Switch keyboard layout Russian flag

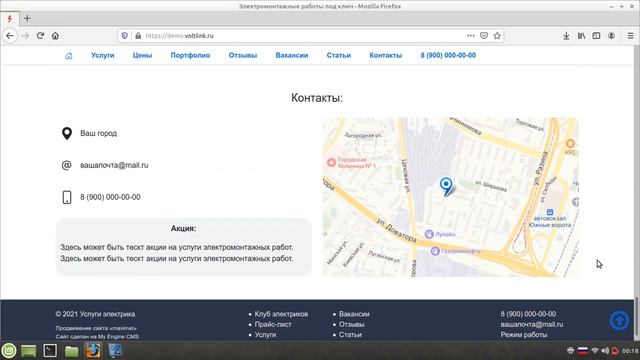[582, 351]
